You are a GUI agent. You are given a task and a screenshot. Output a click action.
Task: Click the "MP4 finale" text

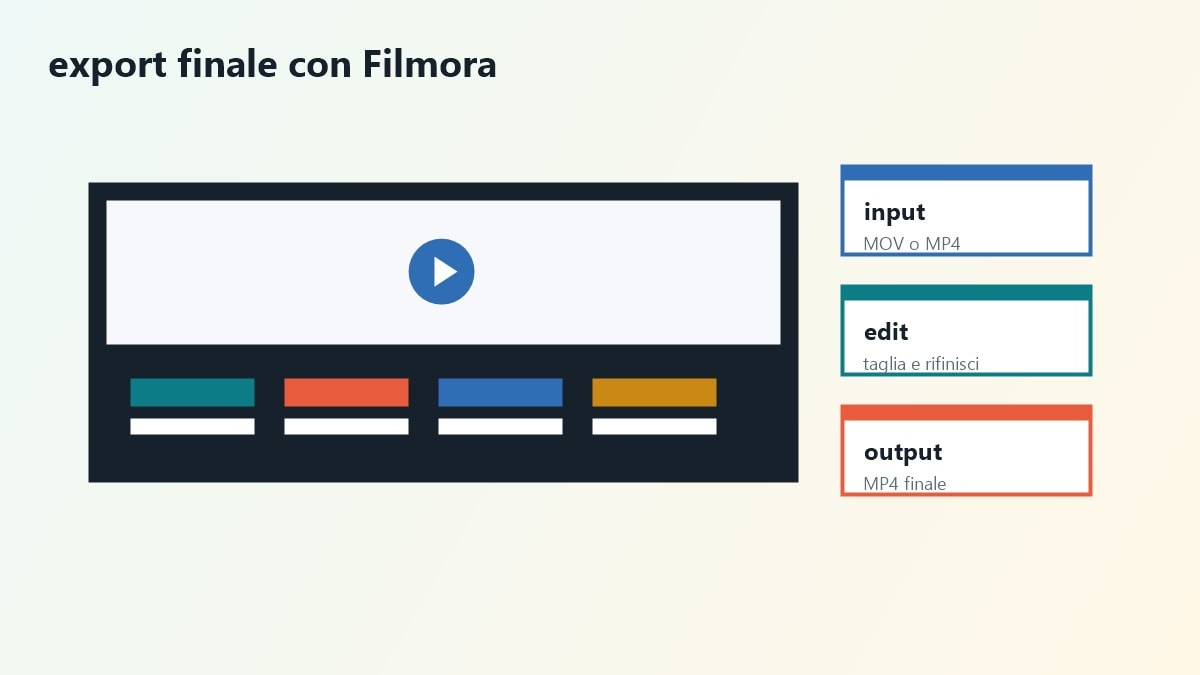905,484
